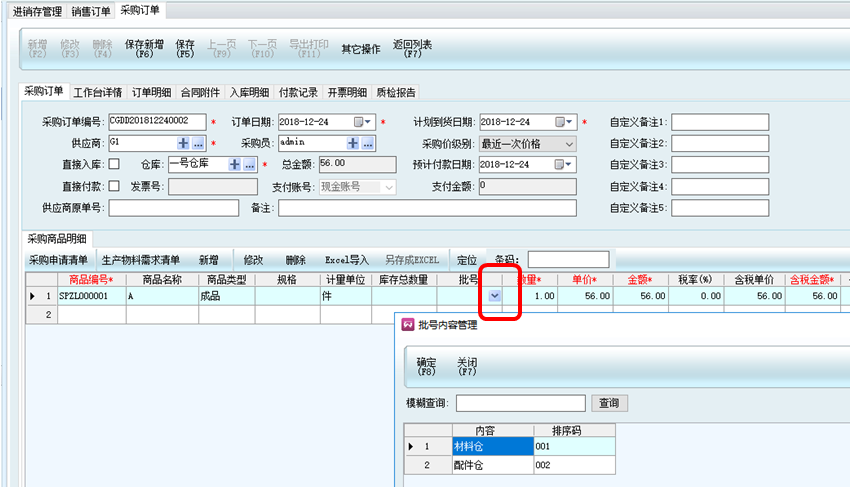Switch to the 入库明细 tab
Screen dimensions: 852x488
point(249,93)
